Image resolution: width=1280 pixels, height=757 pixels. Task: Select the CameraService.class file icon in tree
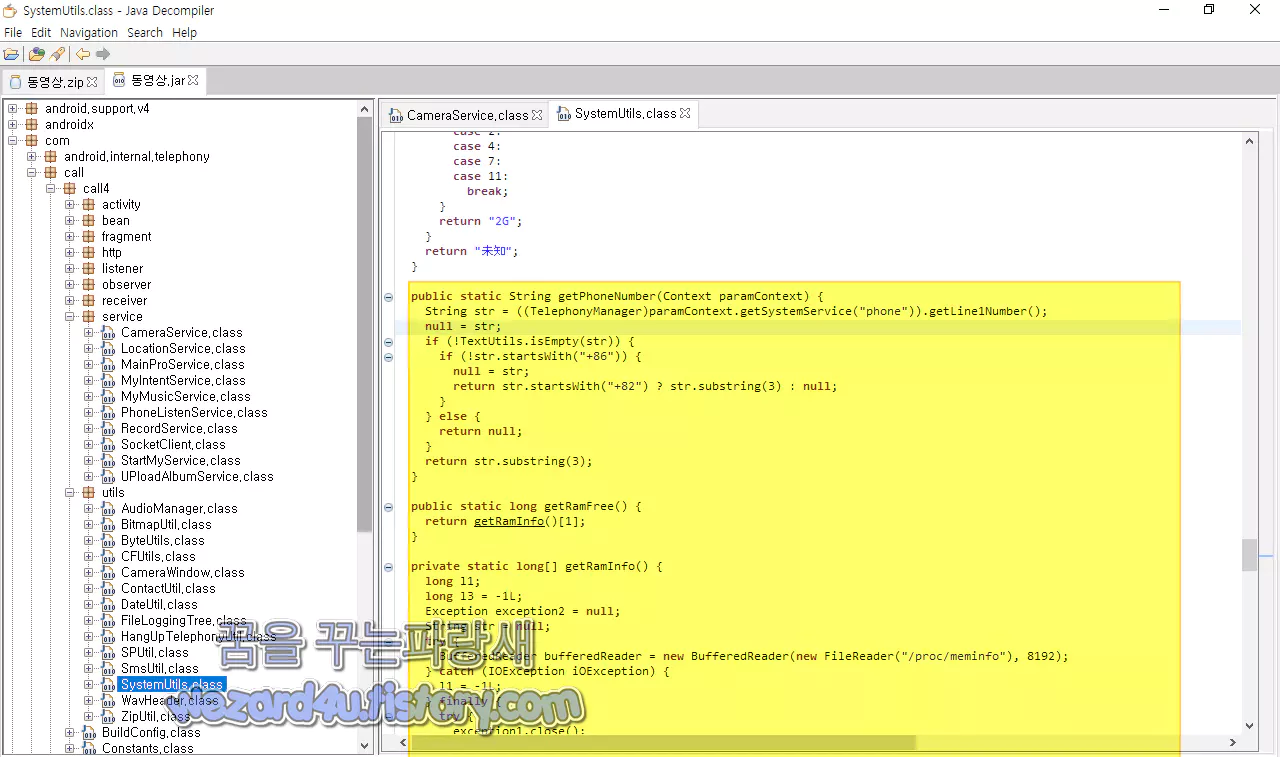(x=108, y=332)
